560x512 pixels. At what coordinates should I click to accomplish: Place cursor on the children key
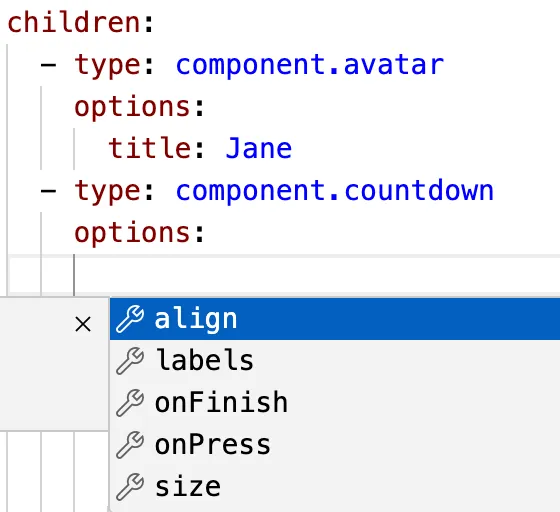coord(73,22)
